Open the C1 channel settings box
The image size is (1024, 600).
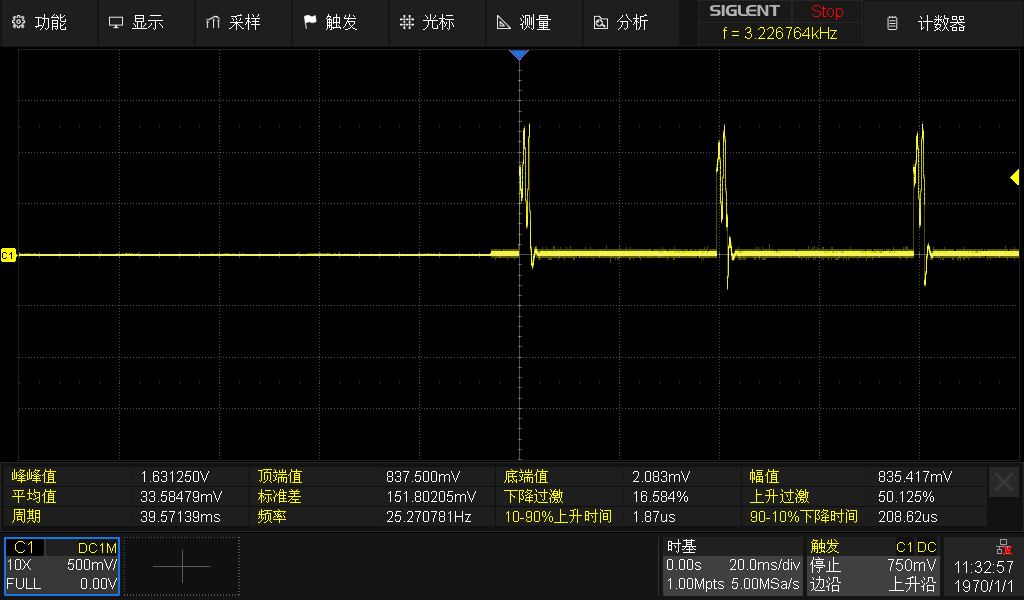62,566
